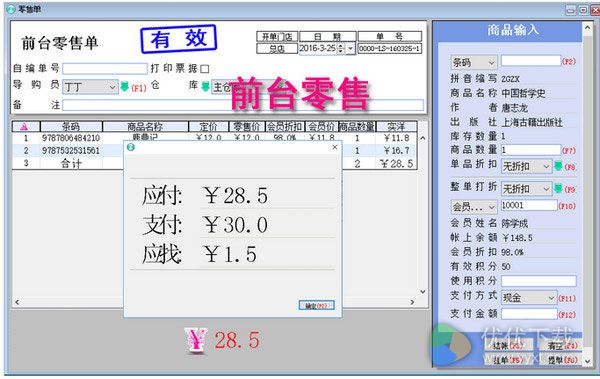Click the 中国哲学史 product name text
This screenshot has height=379, width=600.
(523, 93)
